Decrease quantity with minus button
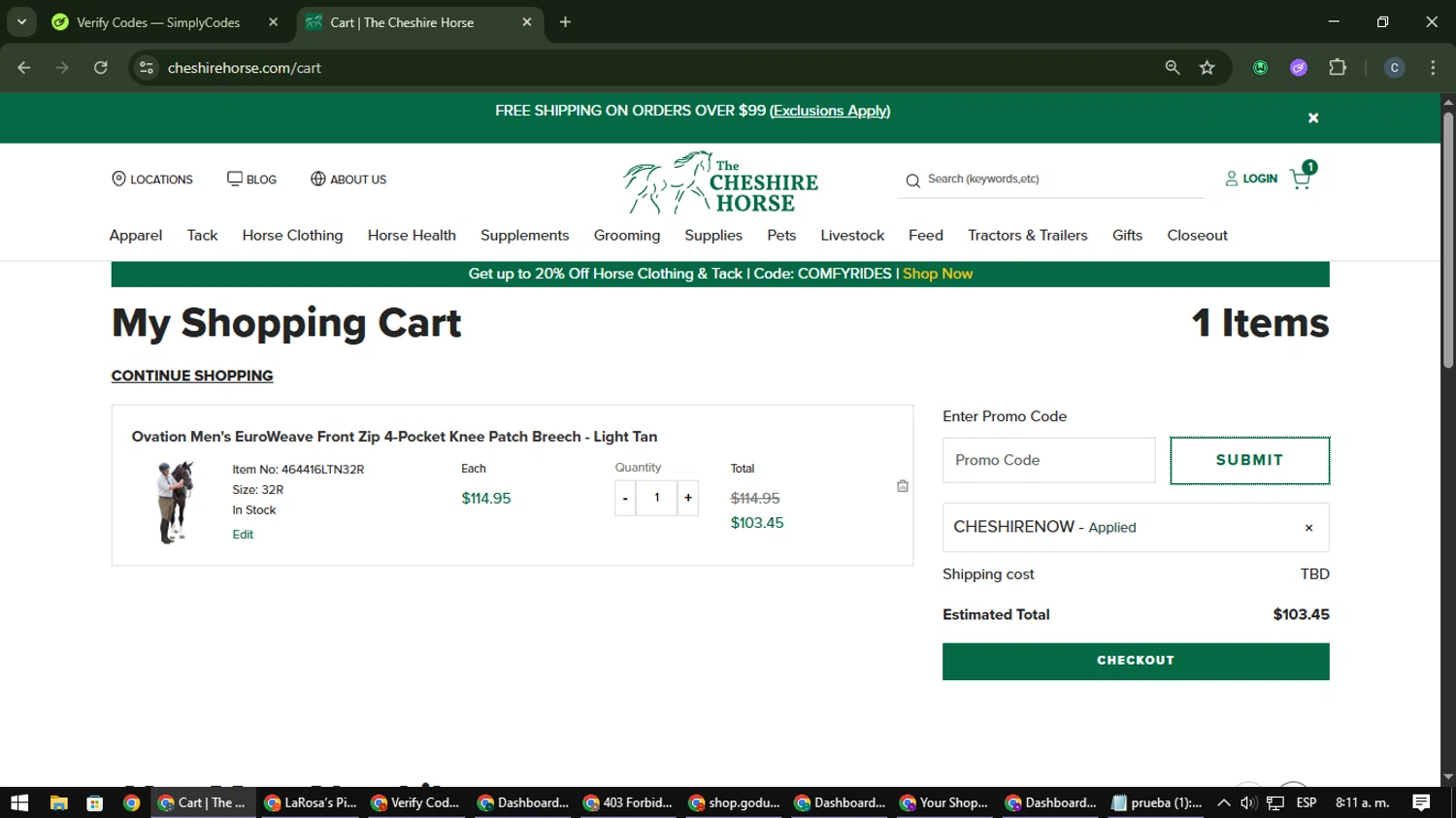Screen dimensions: 1456x818 tap(625, 499)
